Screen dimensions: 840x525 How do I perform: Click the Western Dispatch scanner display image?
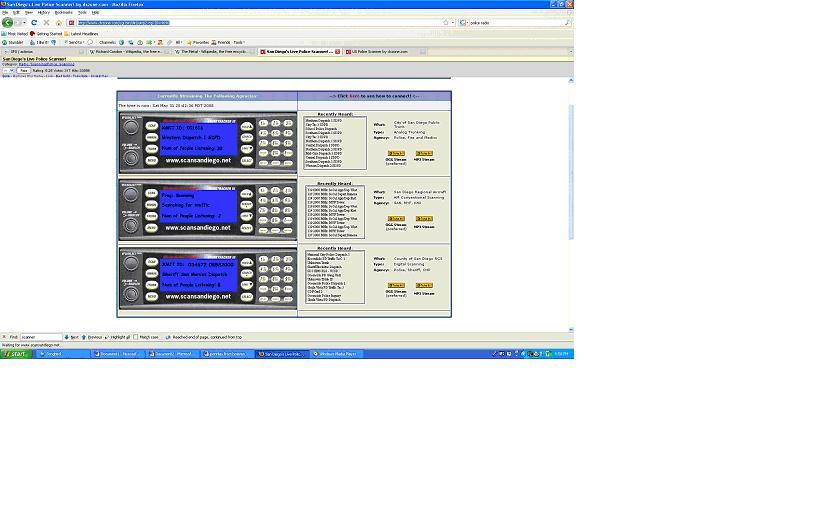coord(207,142)
